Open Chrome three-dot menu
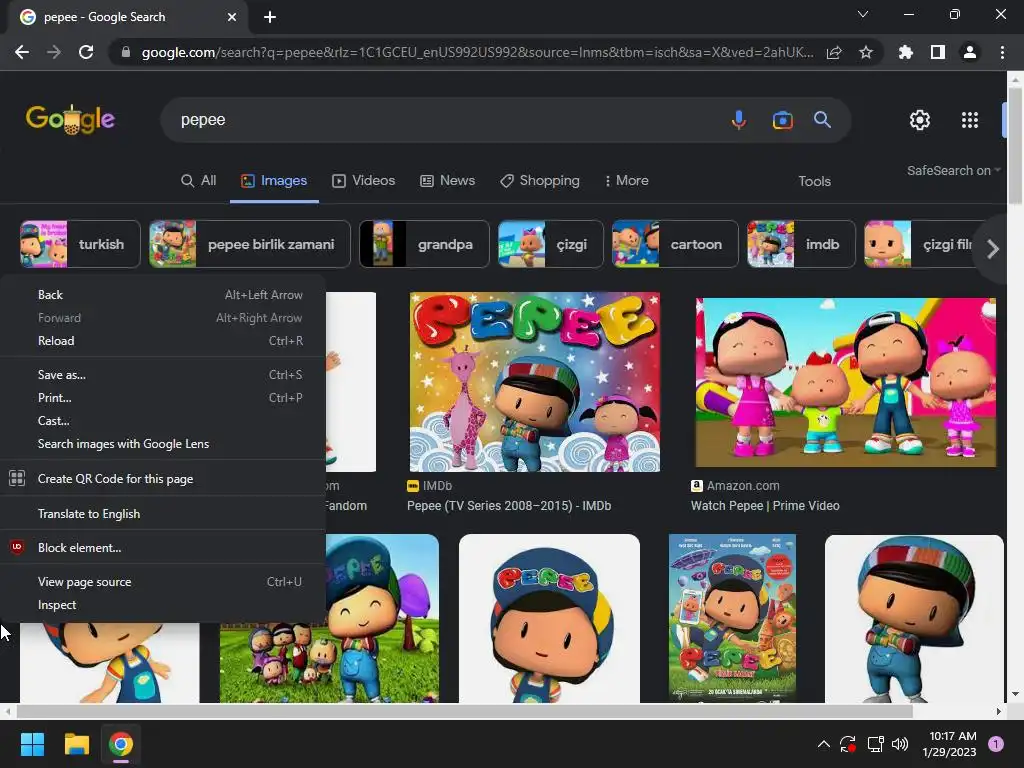Viewport: 1024px width, 768px height. pos(1002,52)
